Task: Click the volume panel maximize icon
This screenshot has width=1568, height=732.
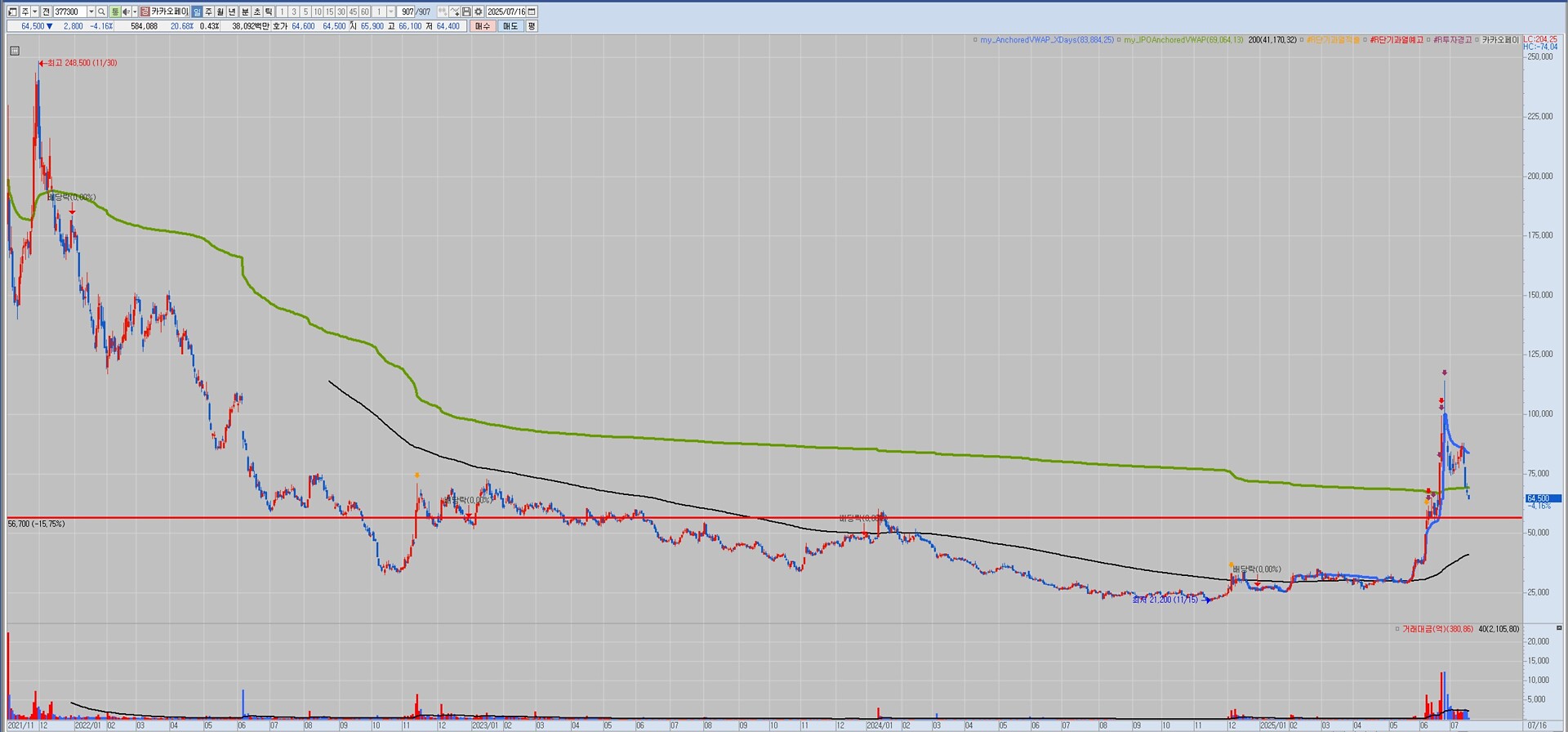Action: click(x=1559, y=628)
